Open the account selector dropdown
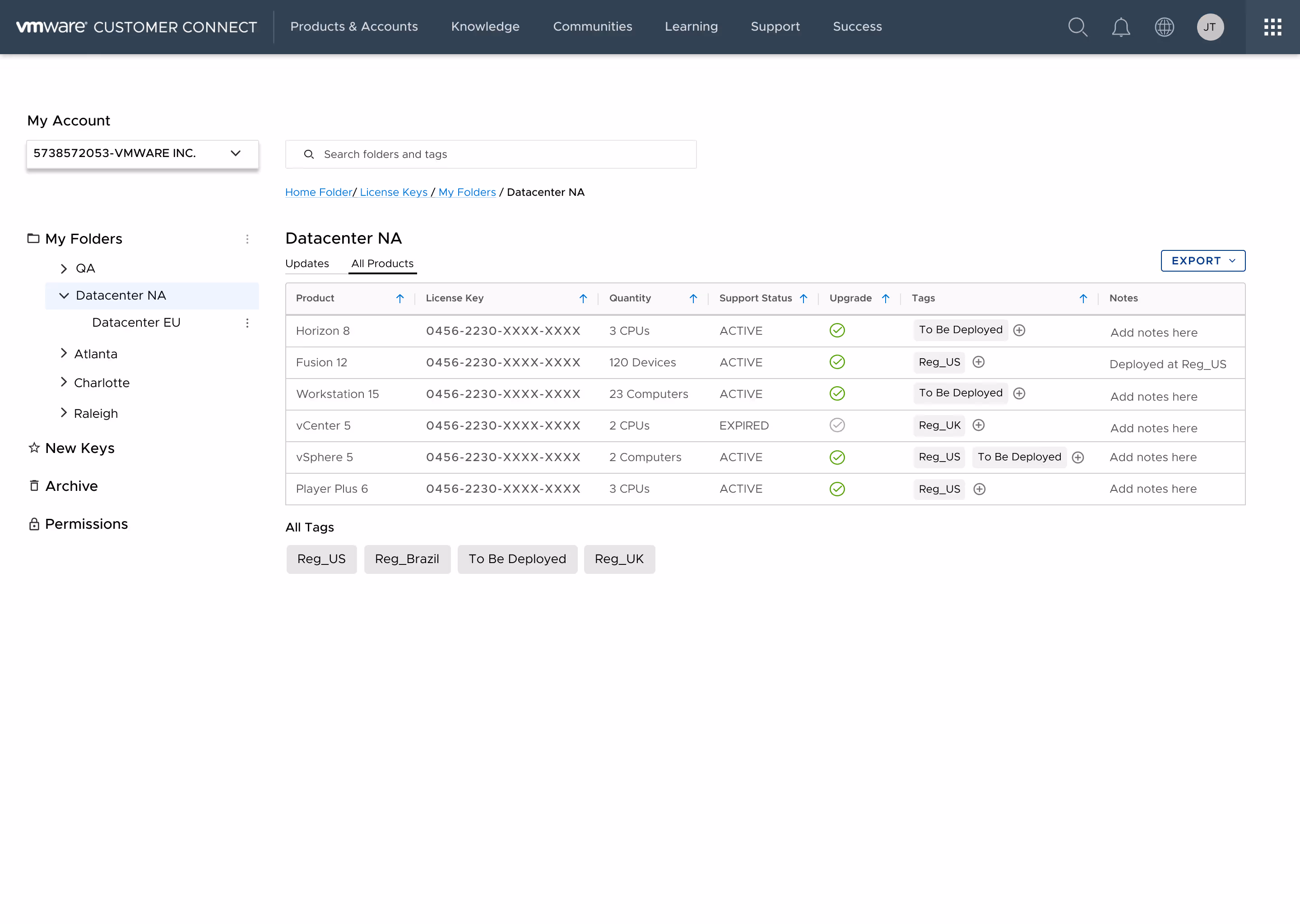Image resolution: width=1300 pixels, height=924 pixels. pos(142,153)
